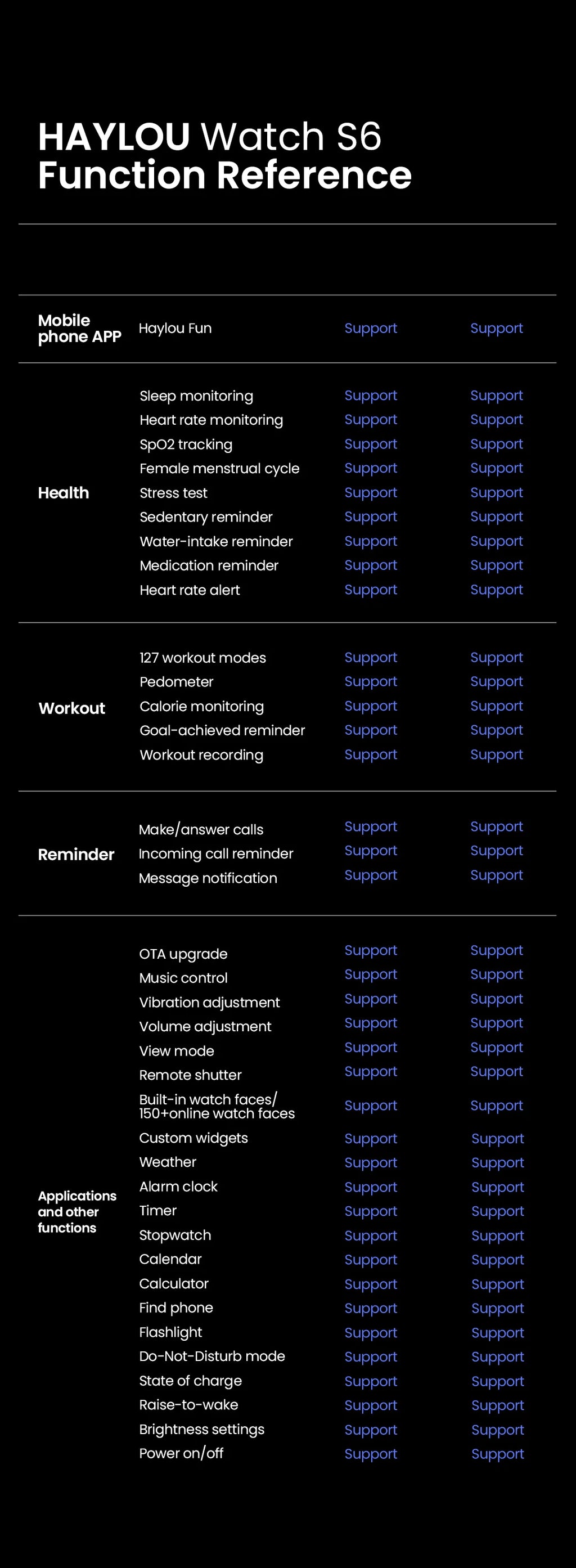Select the Power on/off label
The image size is (576, 1568).
[x=181, y=1454]
